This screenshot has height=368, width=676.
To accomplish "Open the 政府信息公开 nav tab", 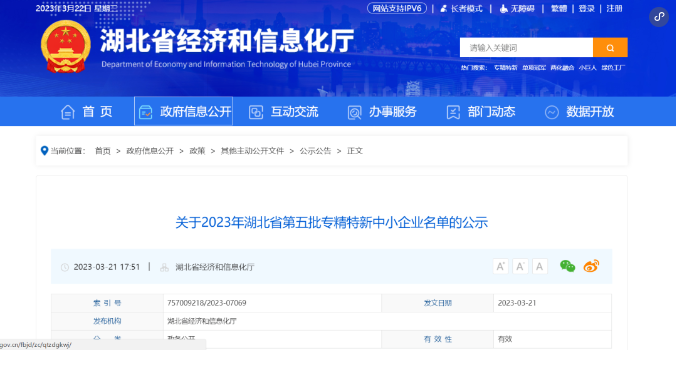I will pyautogui.click(x=184, y=111).
